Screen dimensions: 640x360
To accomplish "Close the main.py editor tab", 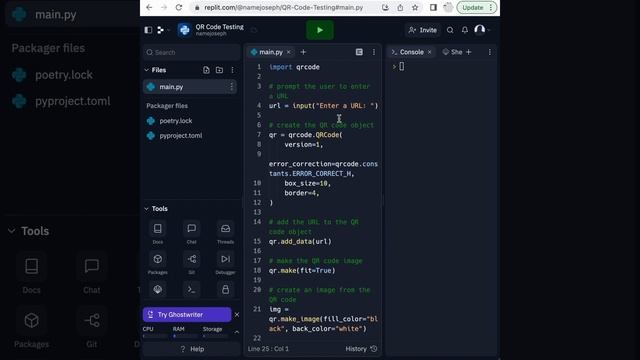I will [x=289, y=52].
